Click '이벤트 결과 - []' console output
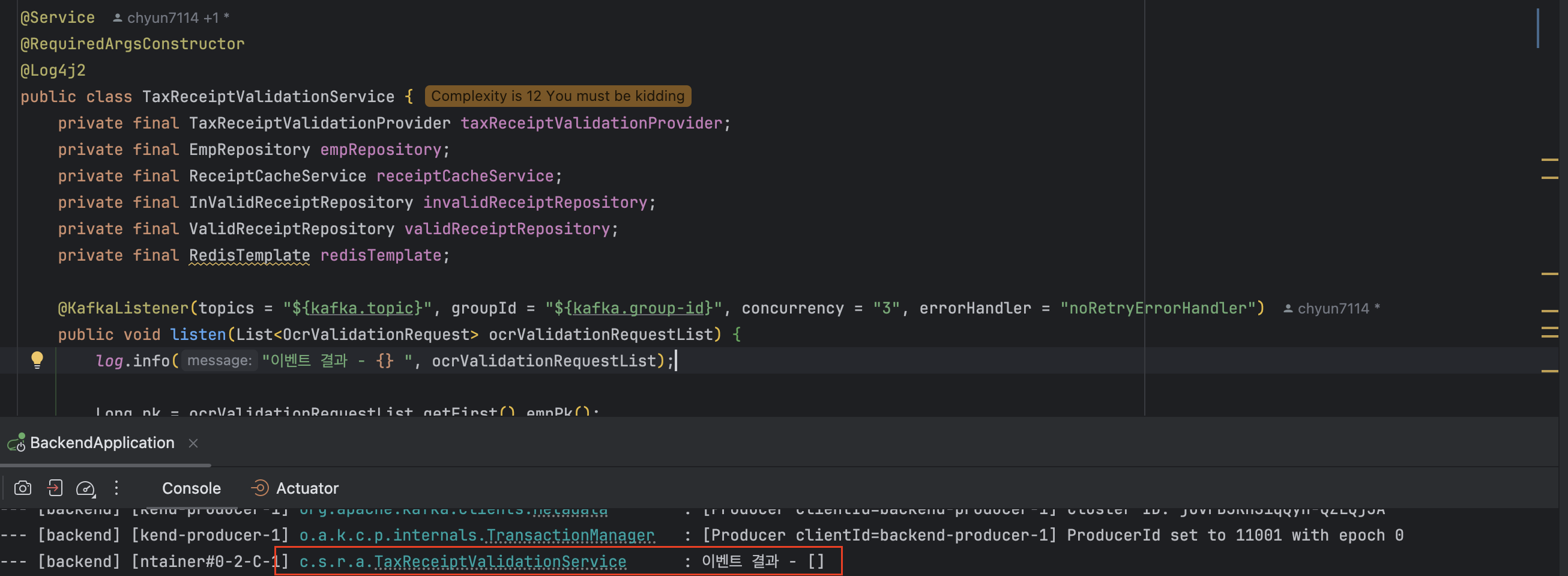The height and width of the screenshot is (576, 1568). point(763,561)
